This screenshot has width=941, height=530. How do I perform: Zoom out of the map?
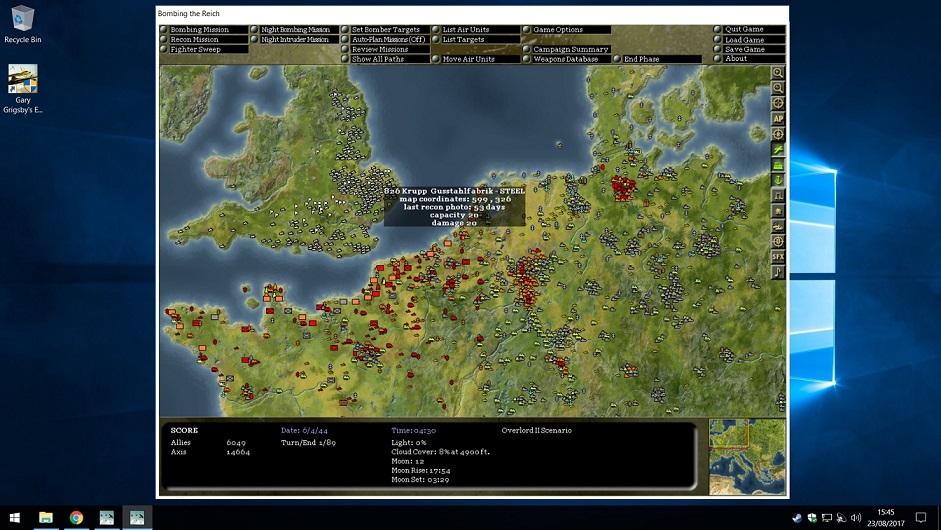[778, 88]
